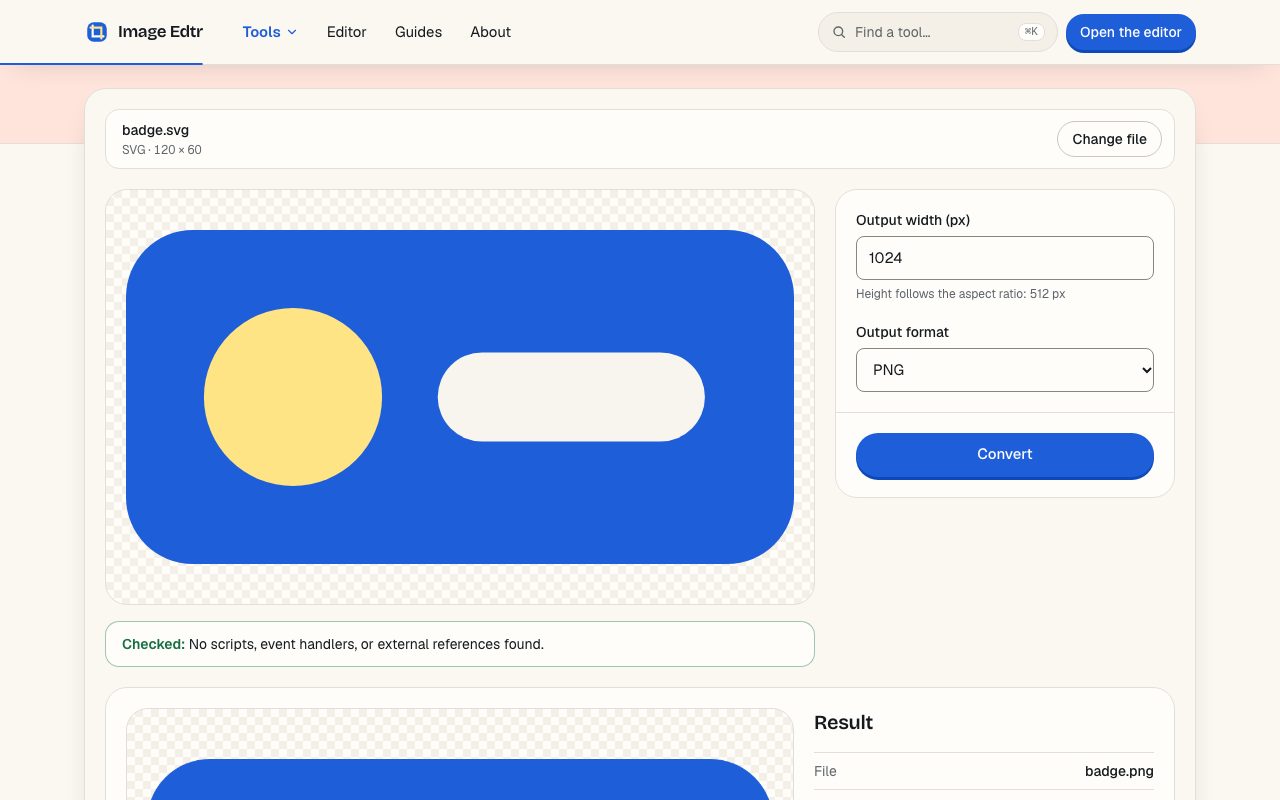The height and width of the screenshot is (800, 1280).
Task: Click the ⌘K shortcut badge
Action: point(1031,32)
